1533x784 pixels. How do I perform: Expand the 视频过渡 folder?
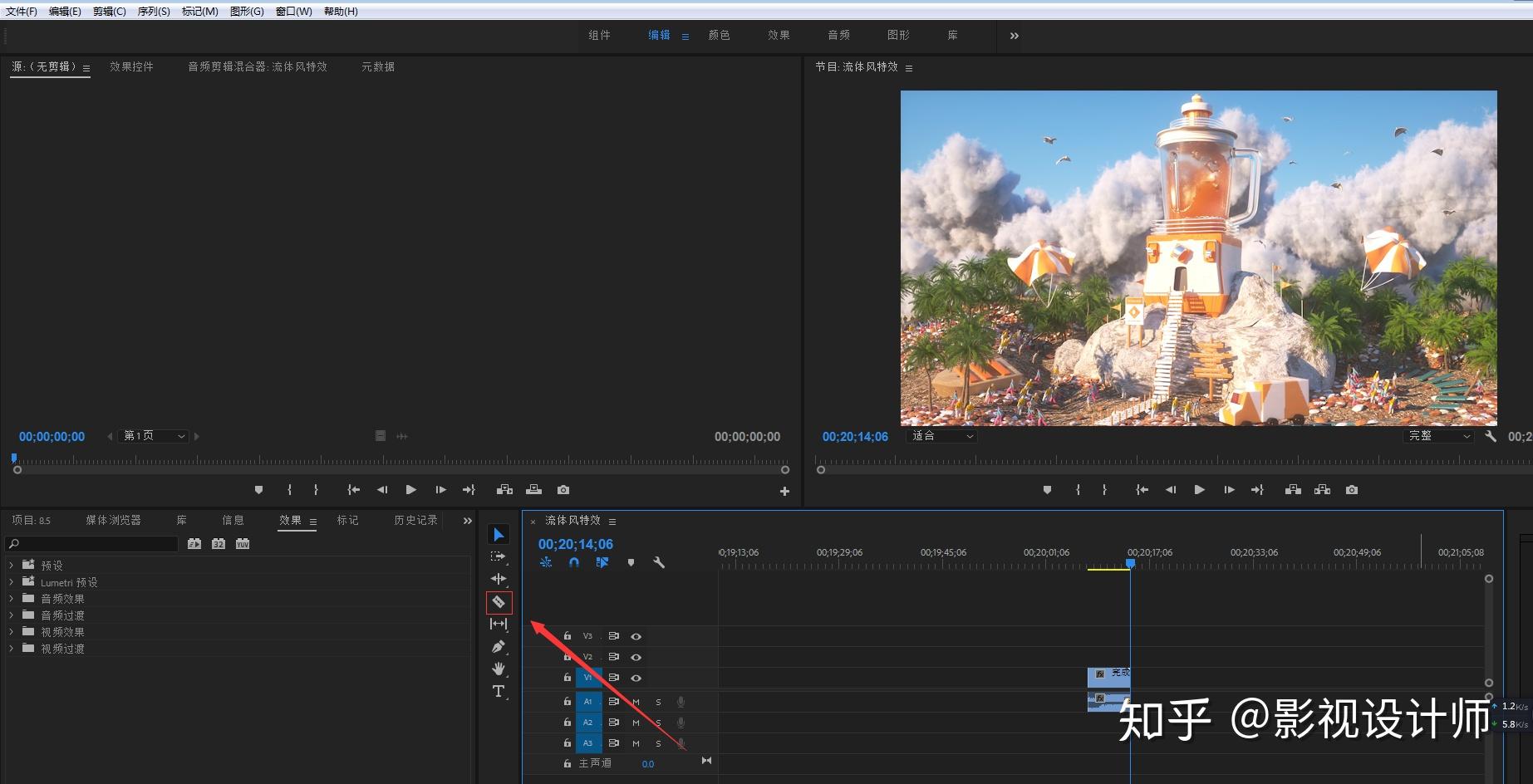pyautogui.click(x=12, y=649)
